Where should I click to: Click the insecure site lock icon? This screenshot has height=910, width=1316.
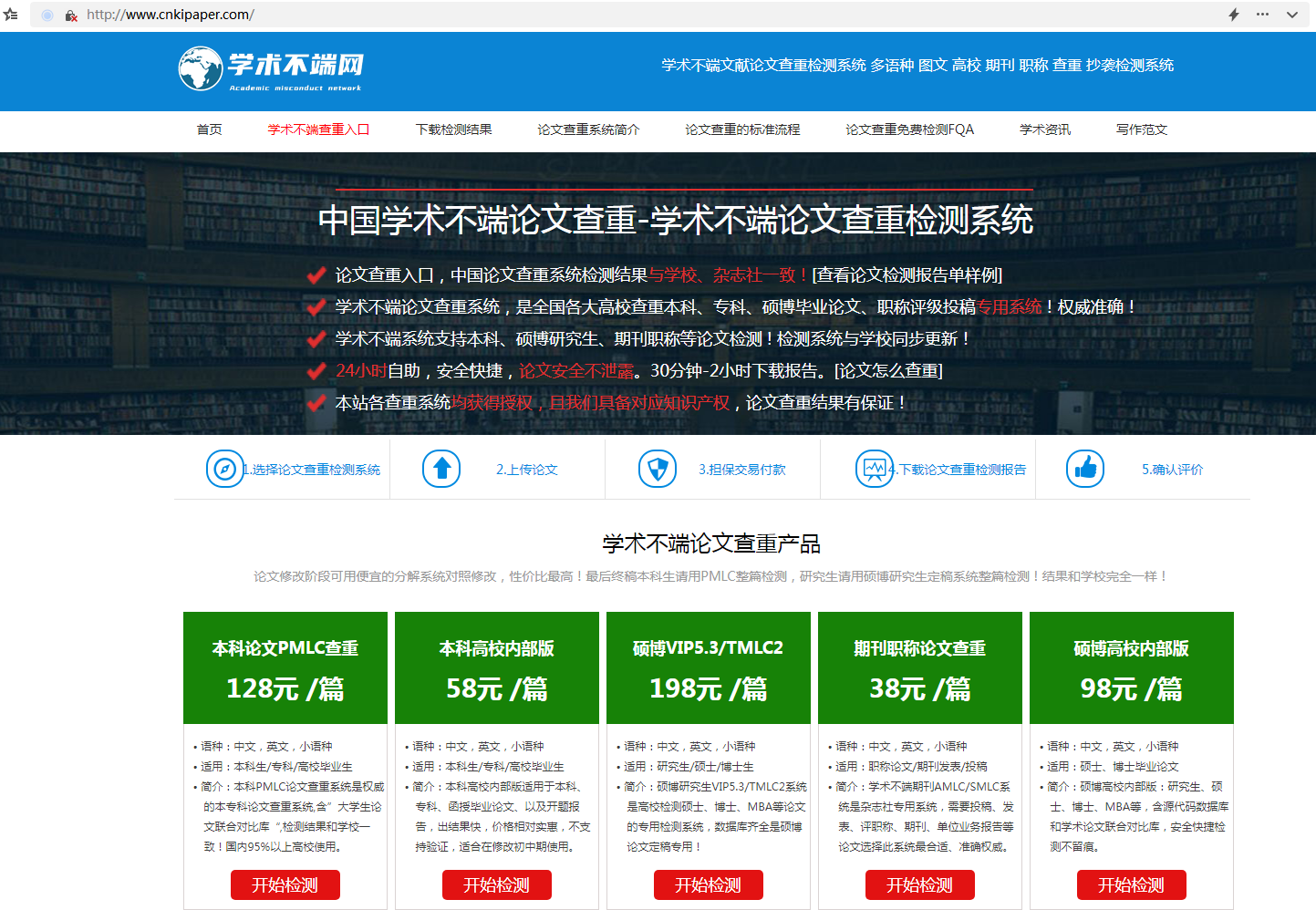click(71, 16)
